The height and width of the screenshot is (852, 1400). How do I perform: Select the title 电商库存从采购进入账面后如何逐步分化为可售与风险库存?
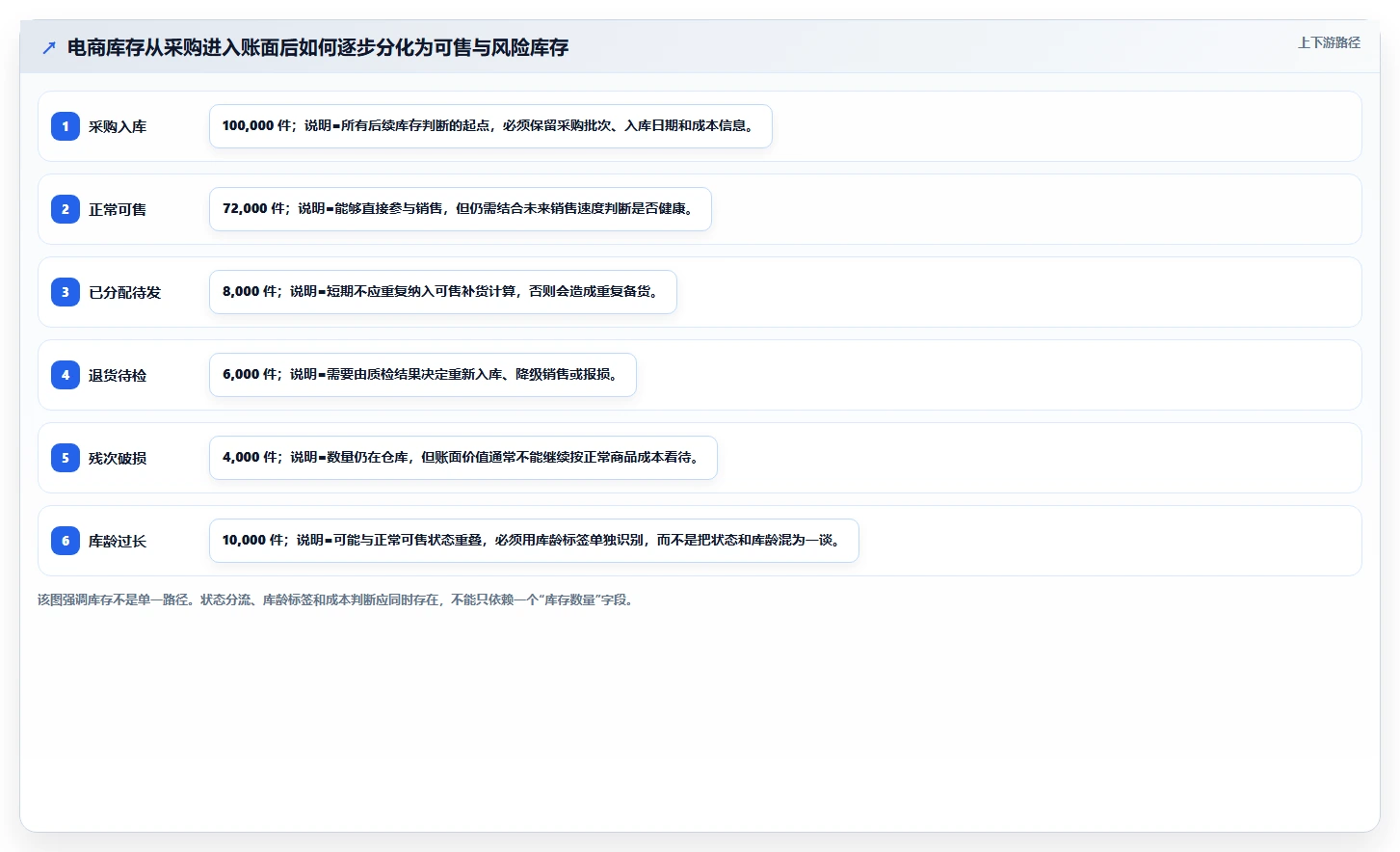click(x=318, y=47)
